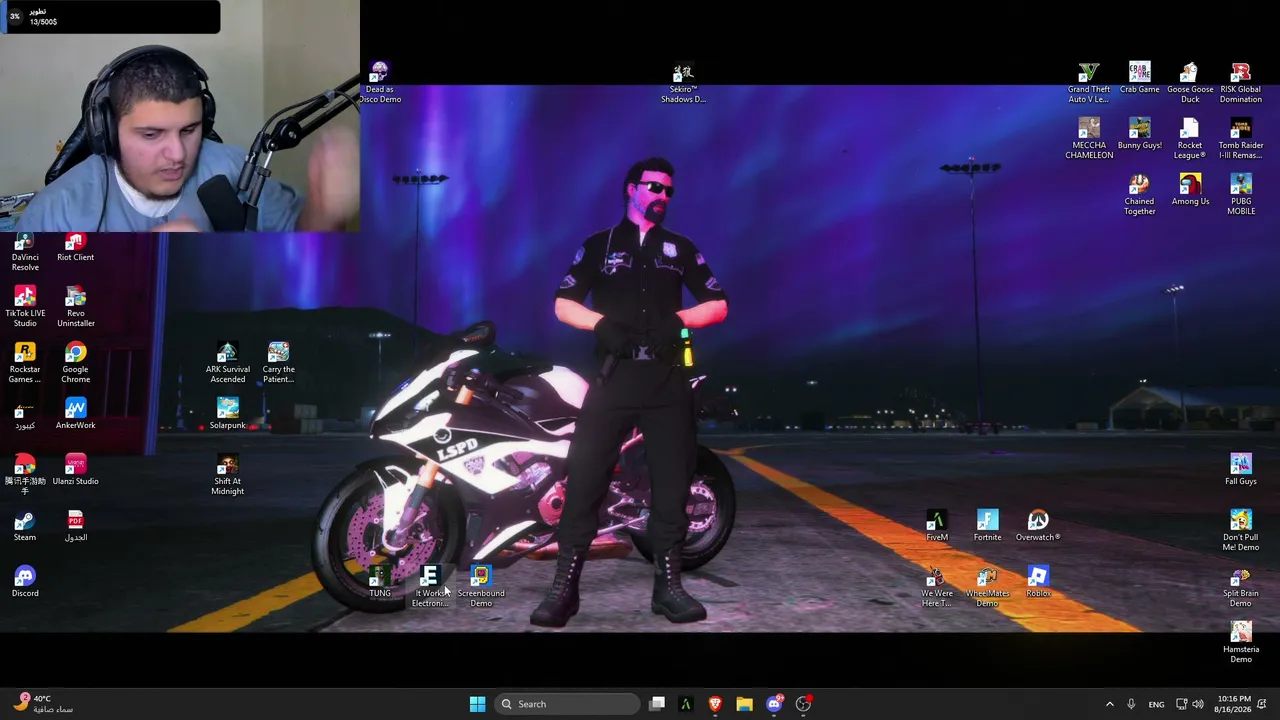Click the microphone tray icon

point(1131,704)
